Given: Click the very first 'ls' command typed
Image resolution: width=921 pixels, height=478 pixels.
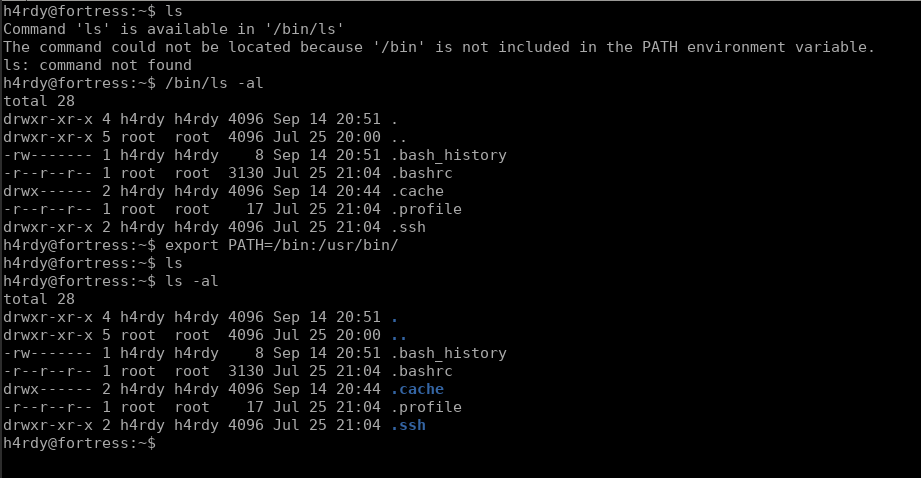Looking at the screenshot, I should click(174, 11).
